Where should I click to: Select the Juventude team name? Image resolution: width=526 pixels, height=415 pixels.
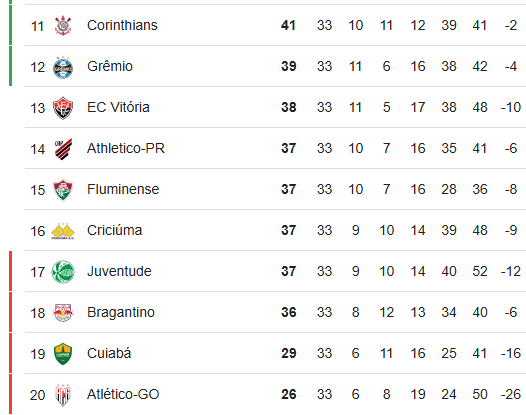point(119,271)
